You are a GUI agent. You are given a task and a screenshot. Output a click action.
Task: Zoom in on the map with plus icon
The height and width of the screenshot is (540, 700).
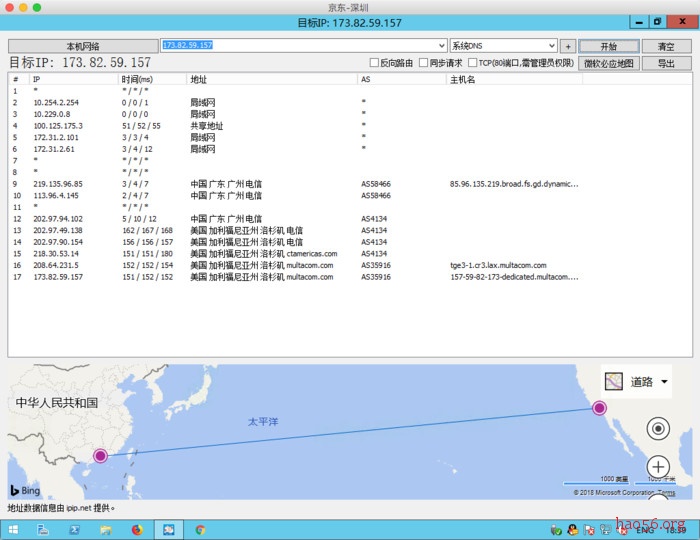click(x=658, y=467)
